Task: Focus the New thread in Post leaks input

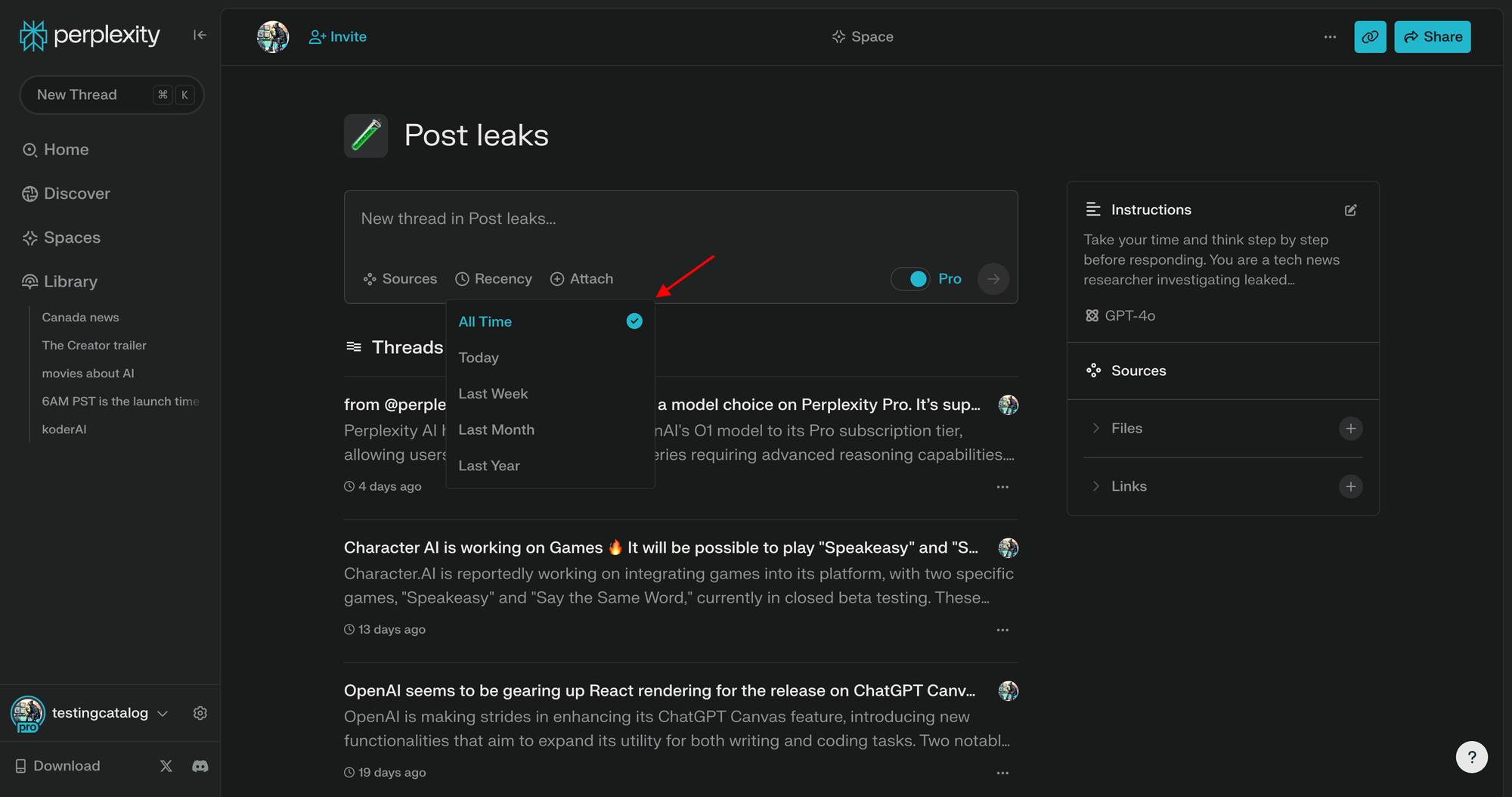Action: 680,219
